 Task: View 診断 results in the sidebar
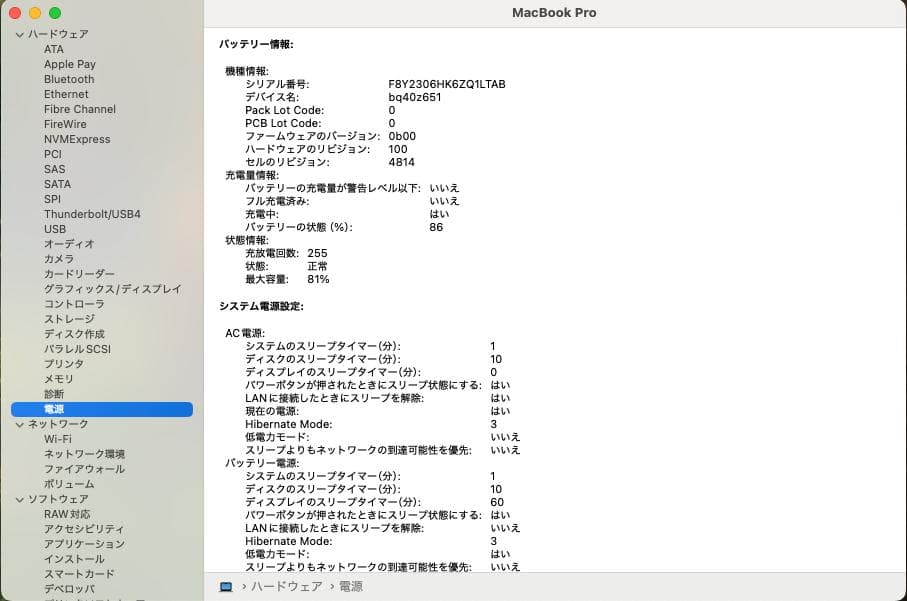tap(54, 393)
